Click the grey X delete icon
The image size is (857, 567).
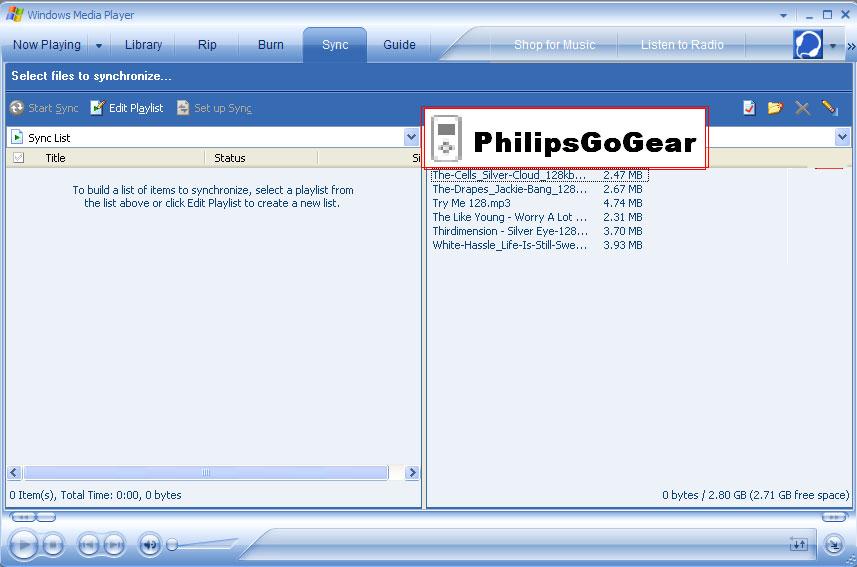point(802,108)
